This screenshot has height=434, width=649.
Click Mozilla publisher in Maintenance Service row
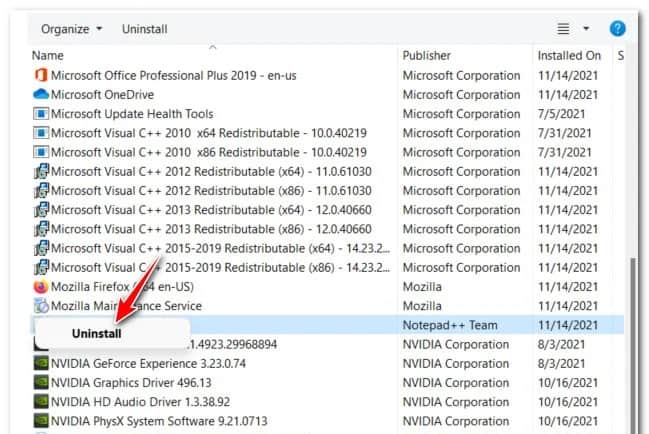[422, 306]
